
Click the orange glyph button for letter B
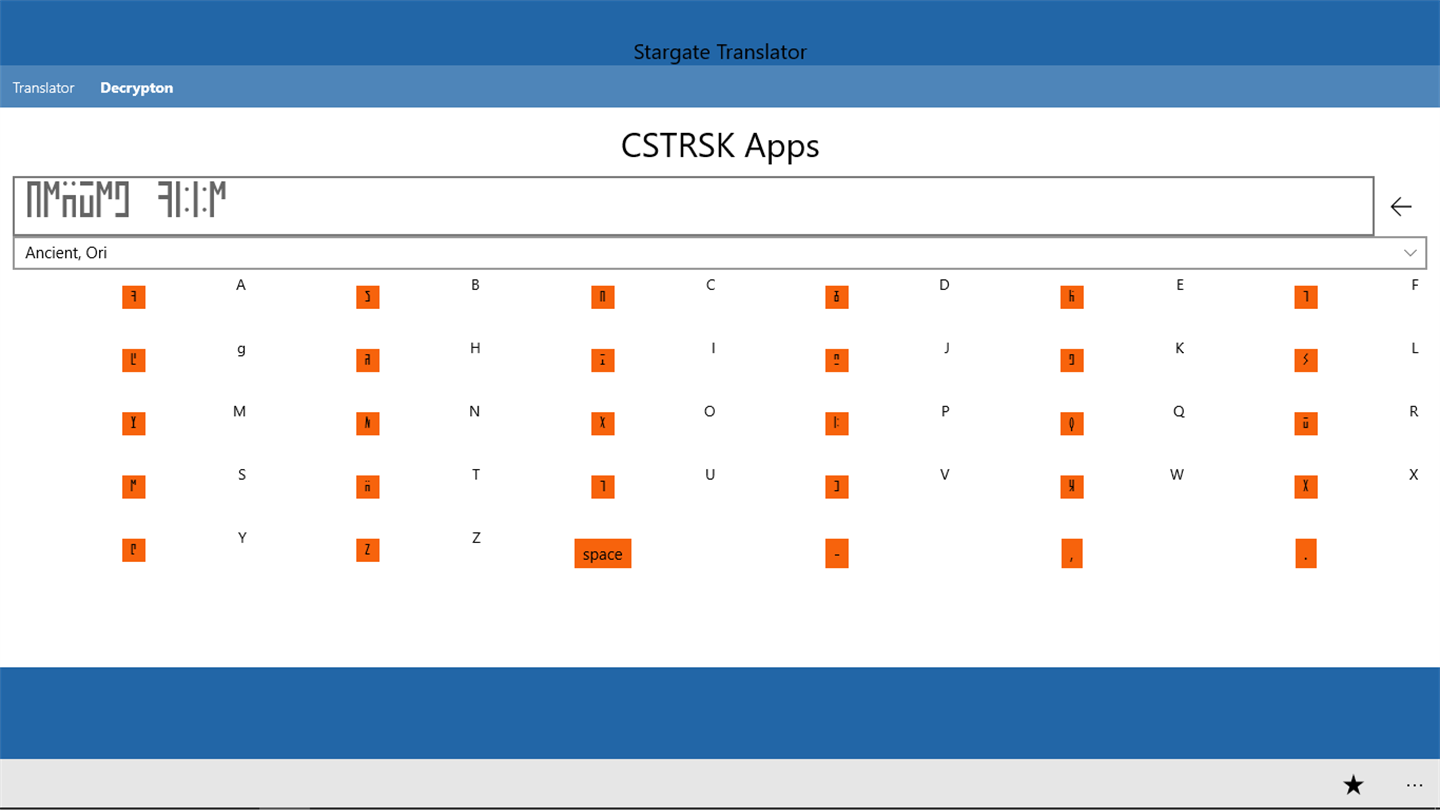click(368, 297)
